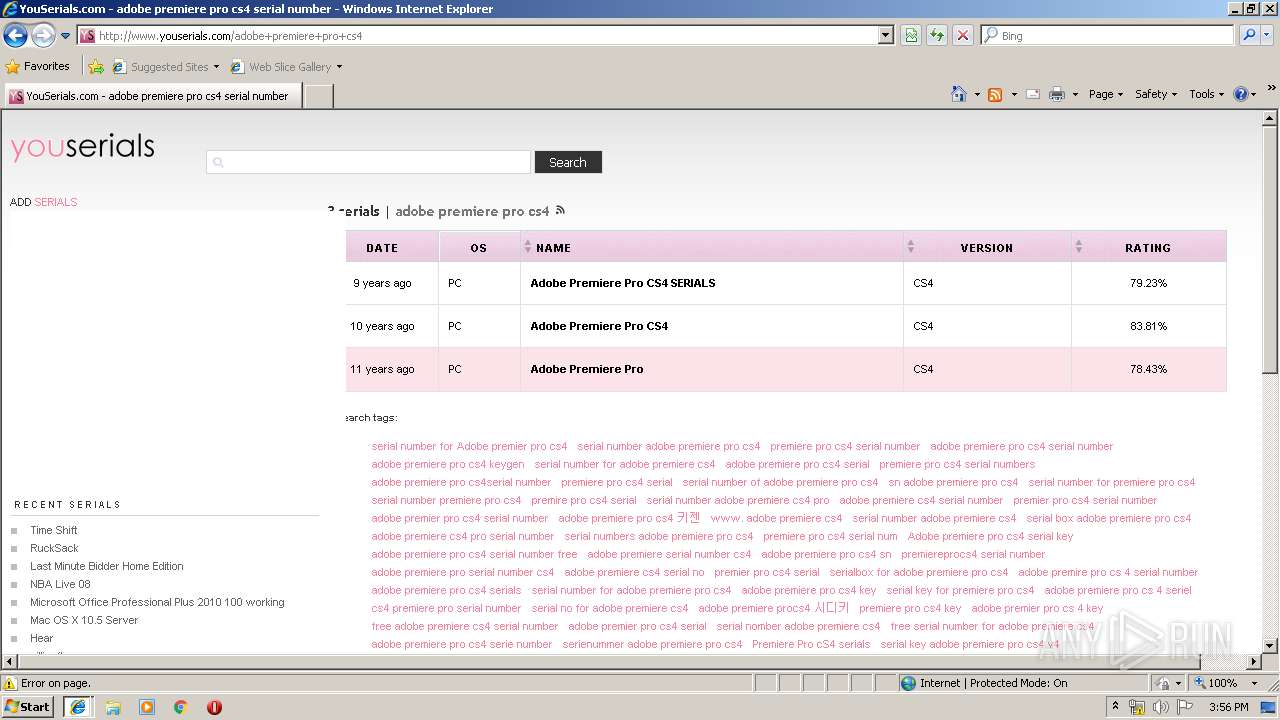
Task: Click the red circular taskbar icon
Action: click(214, 707)
